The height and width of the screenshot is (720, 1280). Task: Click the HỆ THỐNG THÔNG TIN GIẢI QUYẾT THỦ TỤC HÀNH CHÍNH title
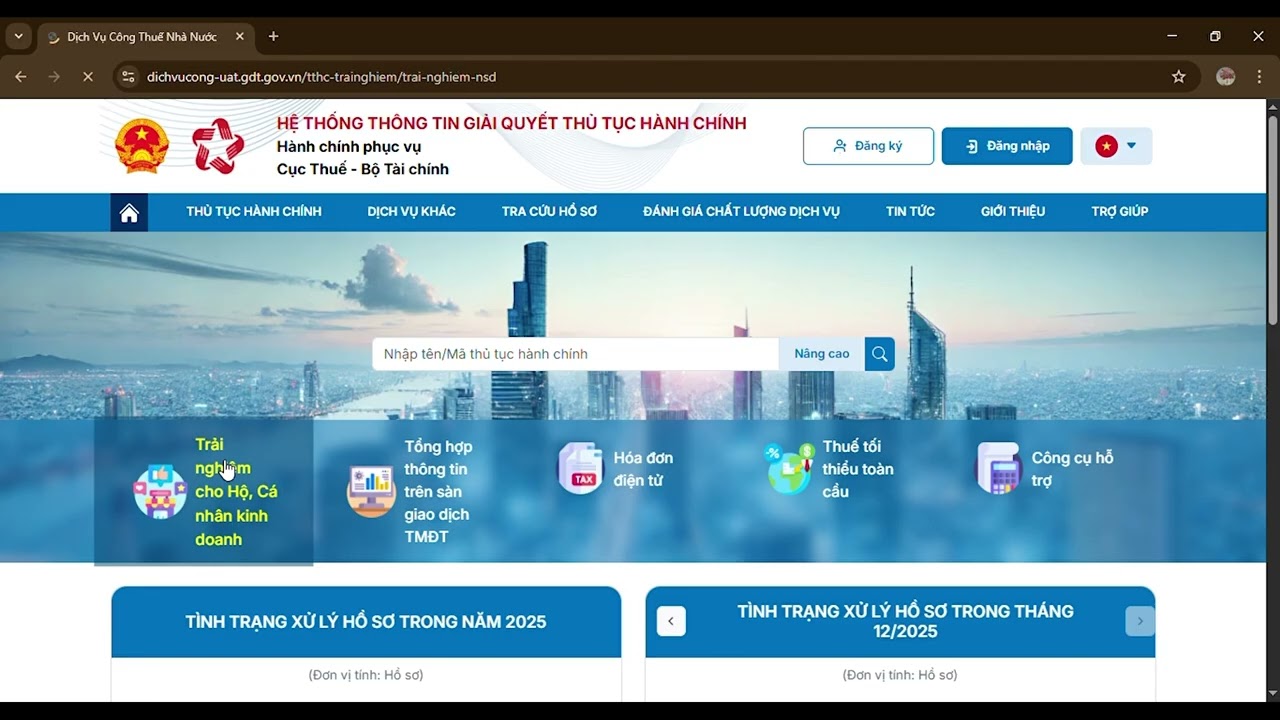(511, 123)
